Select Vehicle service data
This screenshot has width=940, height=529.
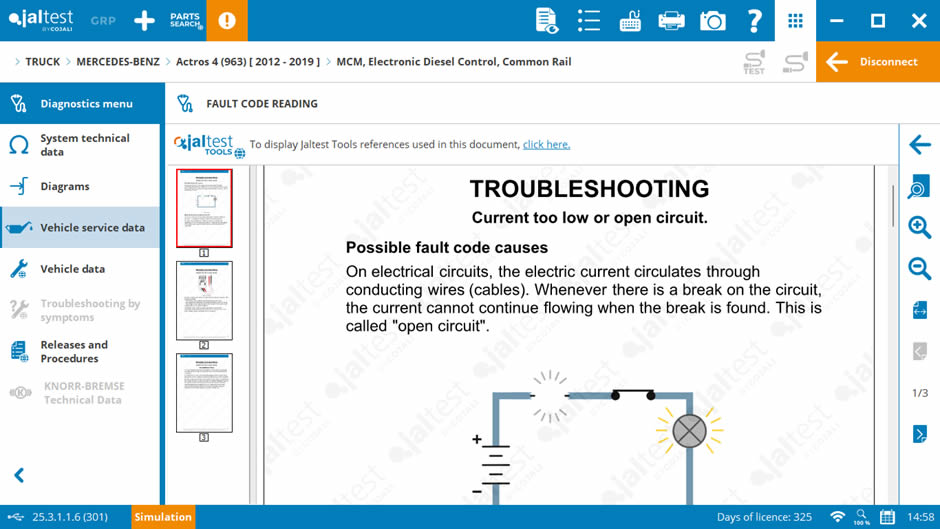coord(80,227)
